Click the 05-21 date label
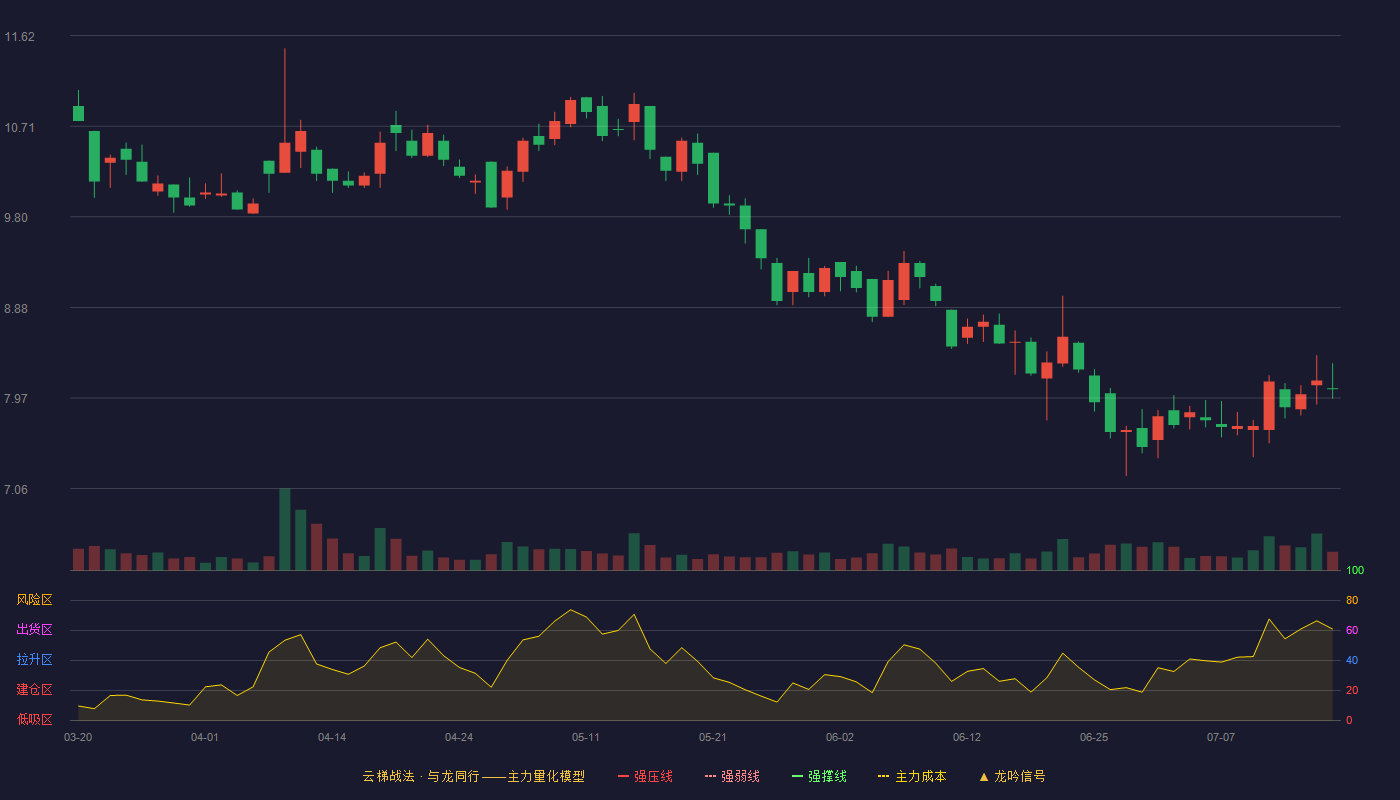The image size is (1400, 800). pos(713,737)
